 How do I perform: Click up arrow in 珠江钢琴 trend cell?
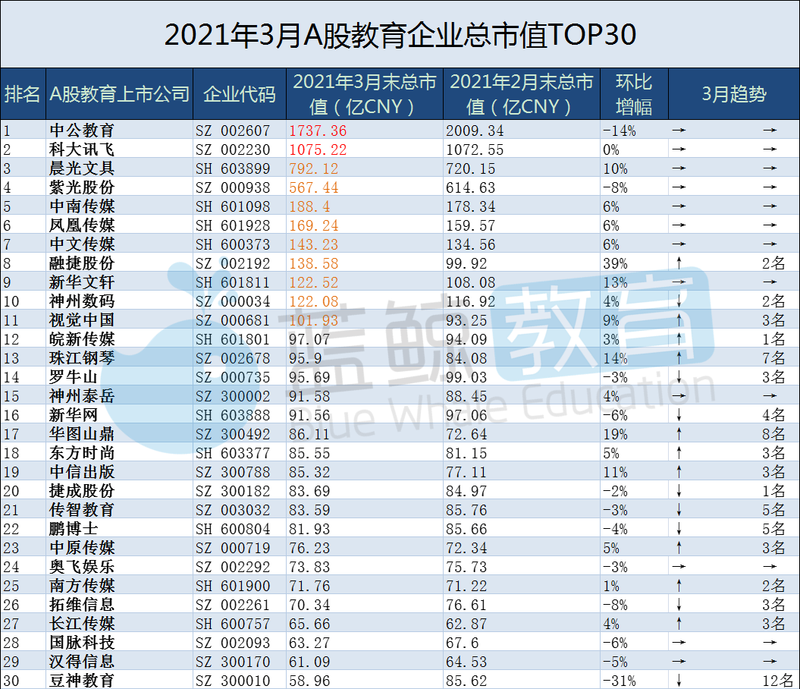point(679,358)
